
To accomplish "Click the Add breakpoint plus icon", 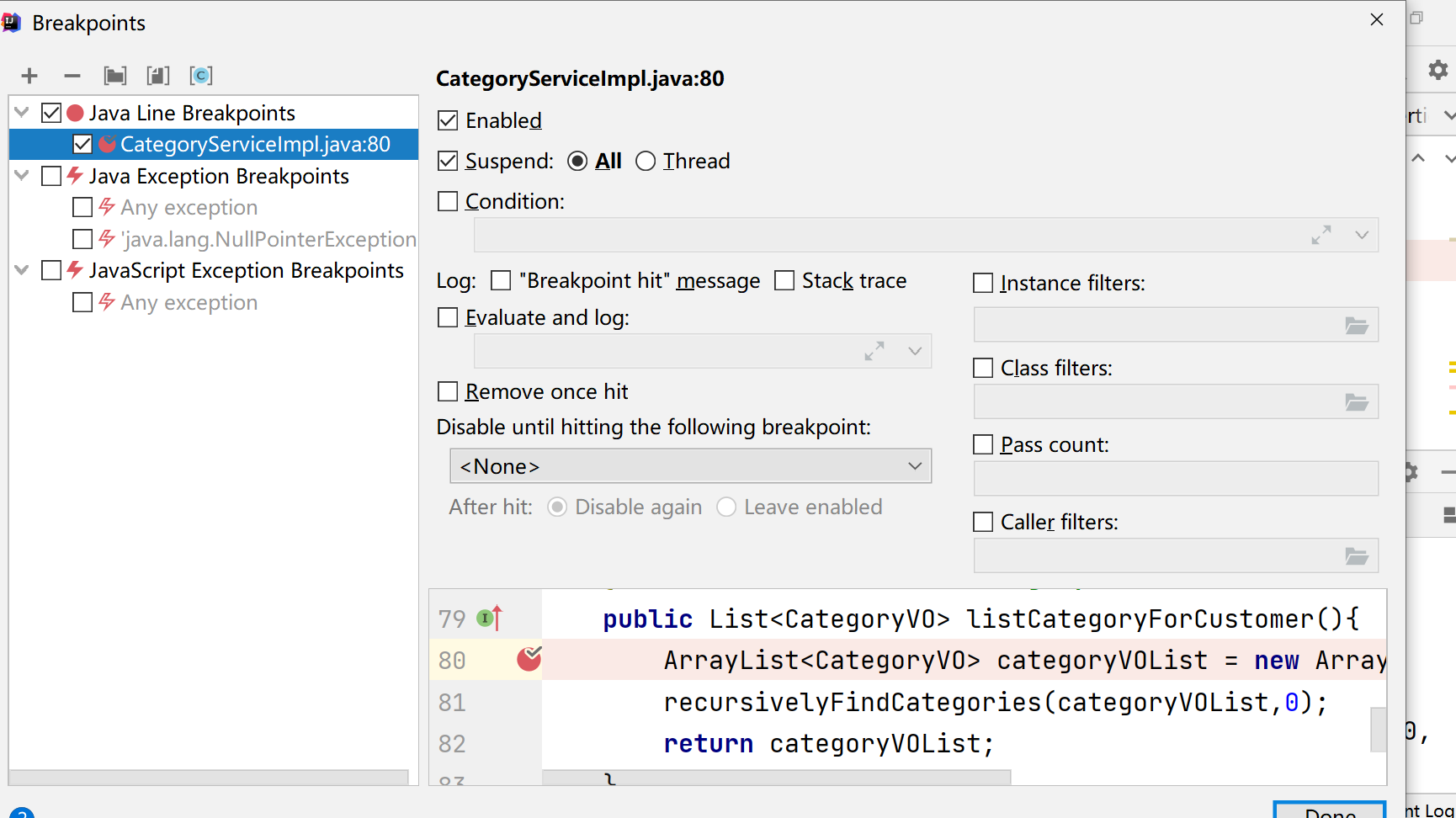I will tap(29, 76).
